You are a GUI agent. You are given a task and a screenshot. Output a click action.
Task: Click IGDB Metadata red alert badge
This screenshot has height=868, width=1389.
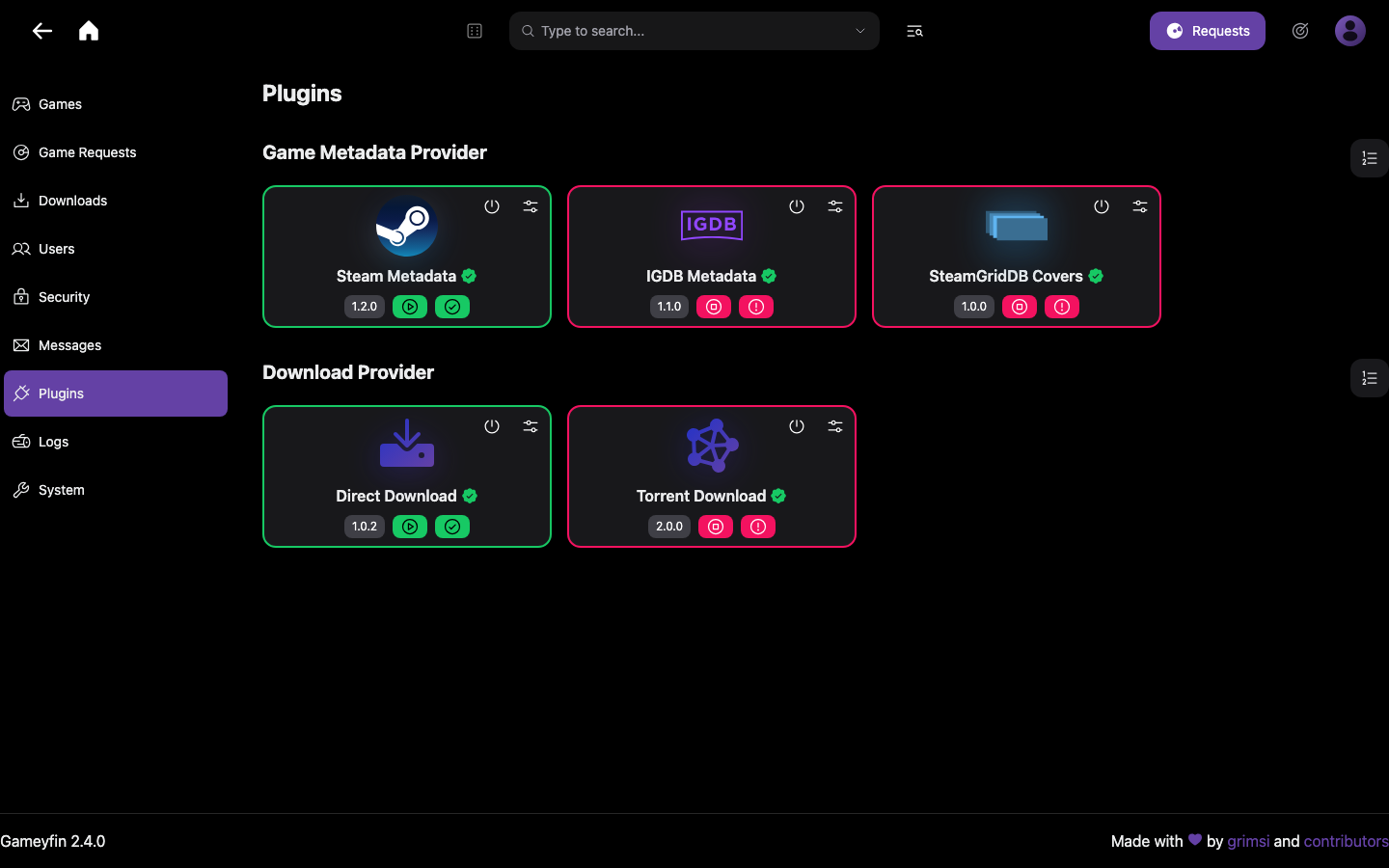point(756,307)
